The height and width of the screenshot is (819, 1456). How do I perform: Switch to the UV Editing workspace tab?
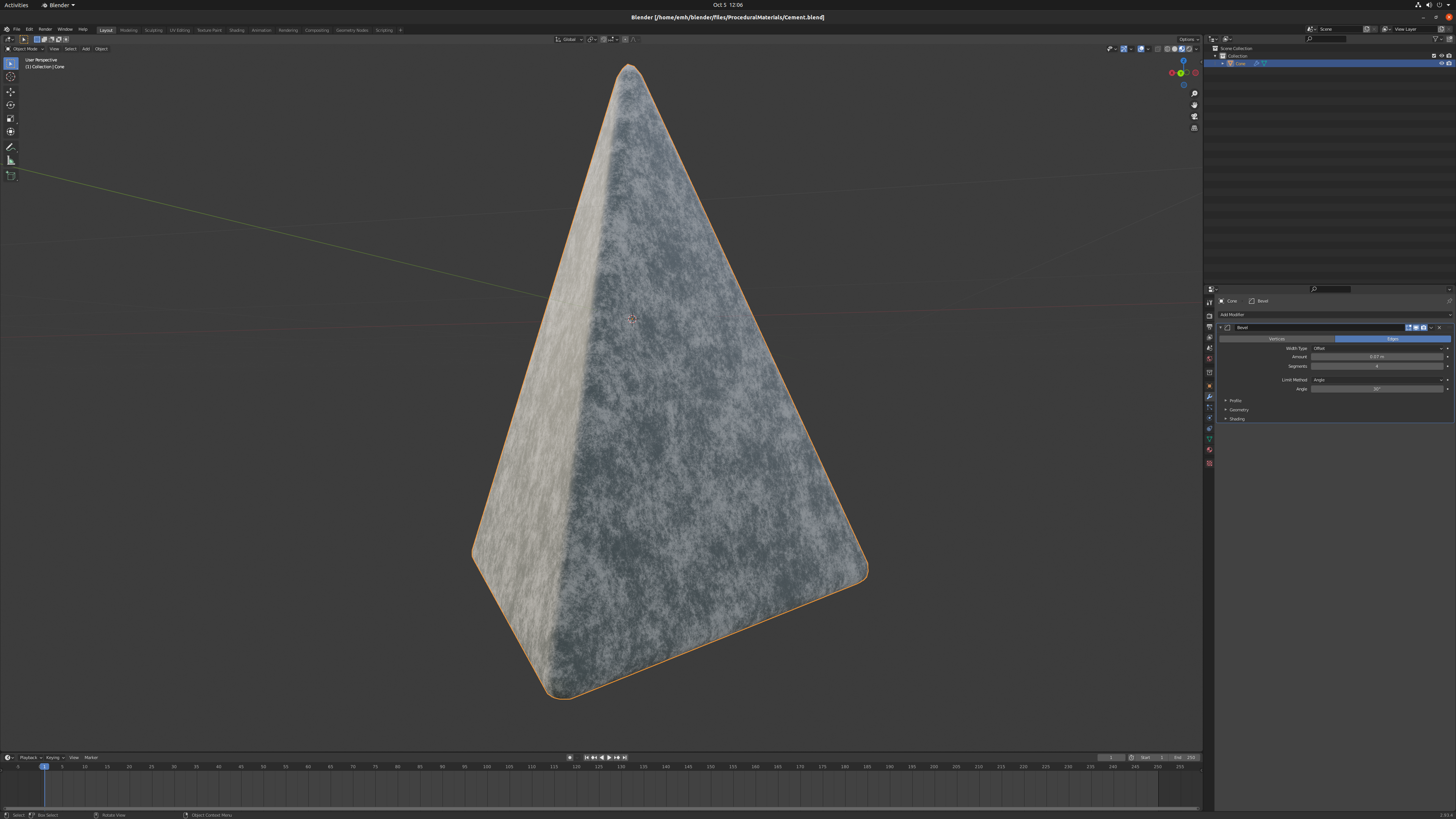pyautogui.click(x=180, y=30)
